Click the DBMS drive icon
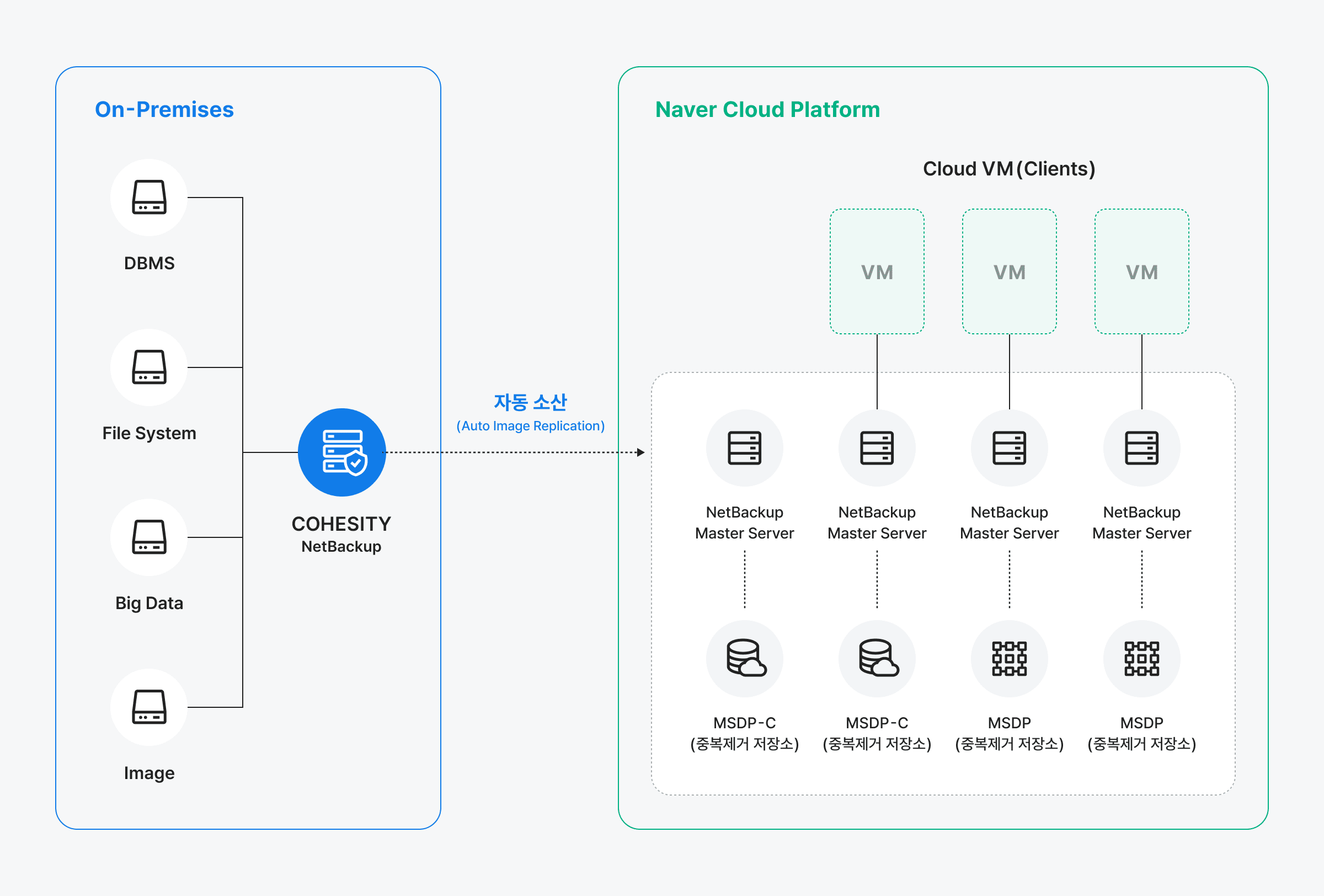Viewport: 1324px width, 896px height. coord(149,198)
